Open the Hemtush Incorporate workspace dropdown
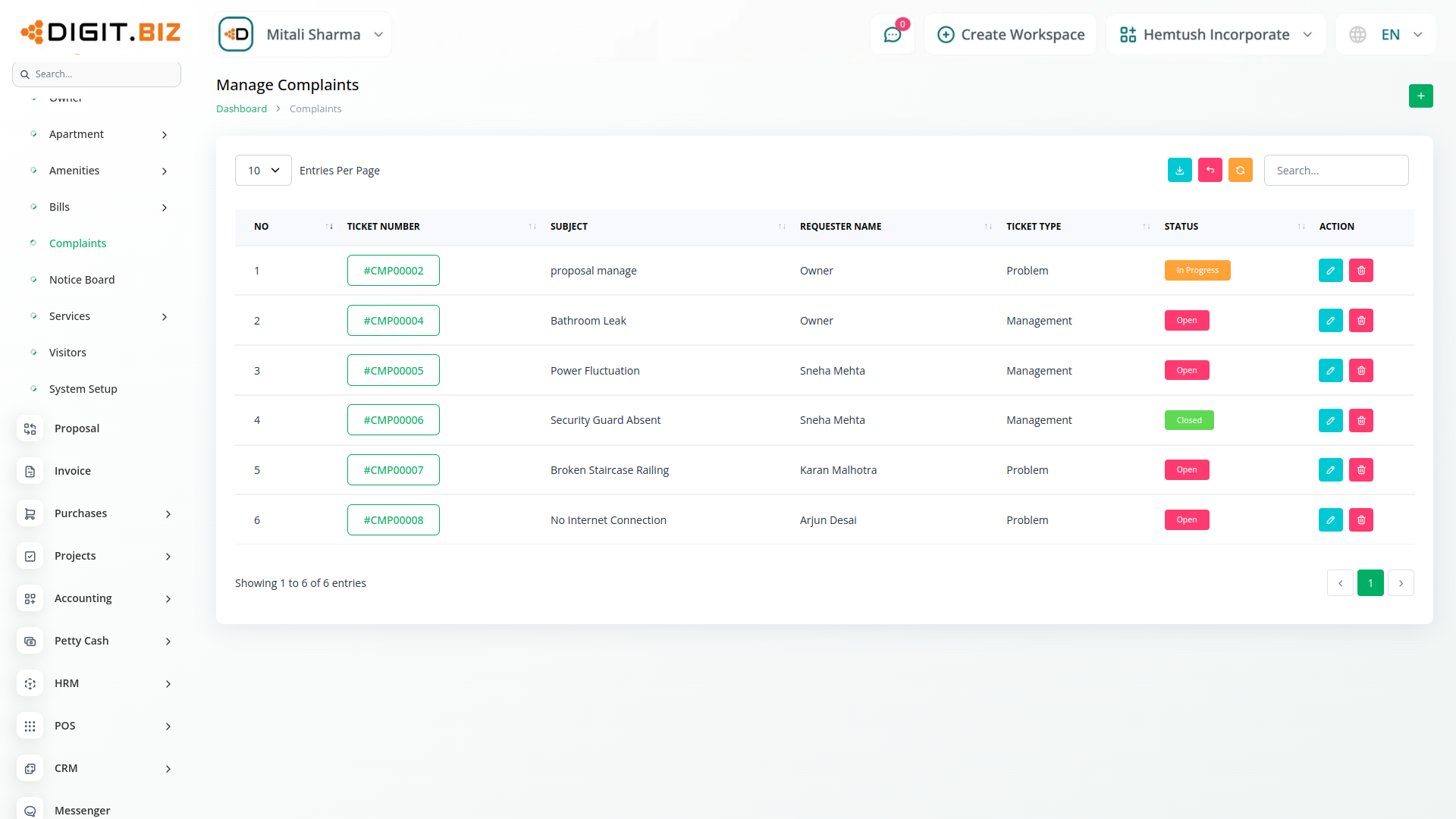This screenshot has width=1456, height=819. pyautogui.click(x=1216, y=35)
